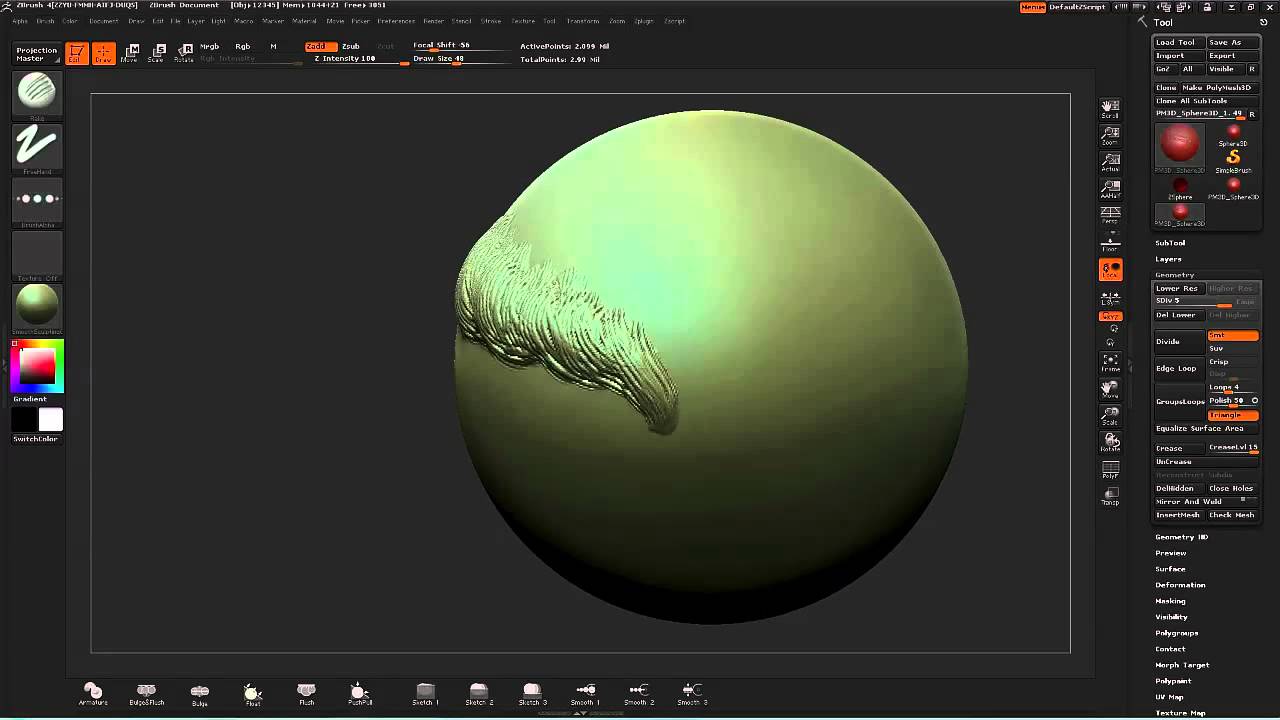The width and height of the screenshot is (1280, 720).
Task: Click the Load Tool button
Action: point(1179,43)
